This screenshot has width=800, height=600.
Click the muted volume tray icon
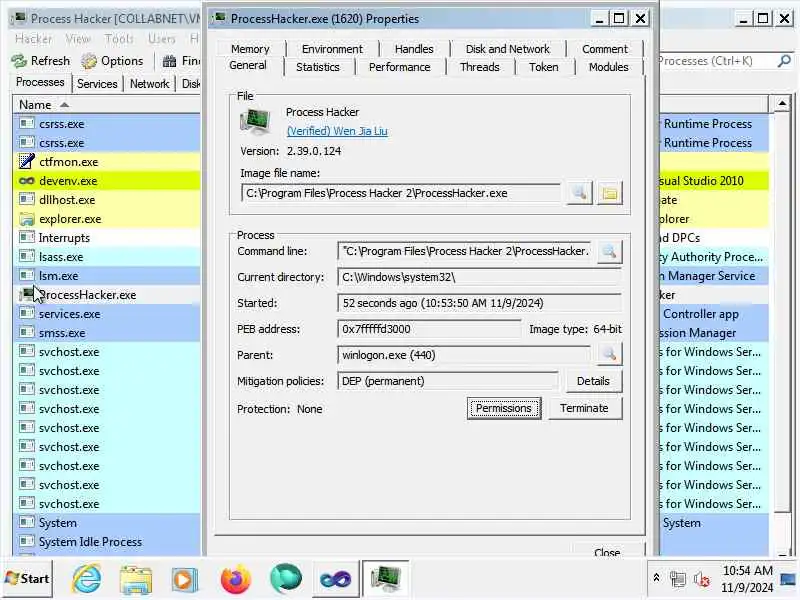point(702,579)
